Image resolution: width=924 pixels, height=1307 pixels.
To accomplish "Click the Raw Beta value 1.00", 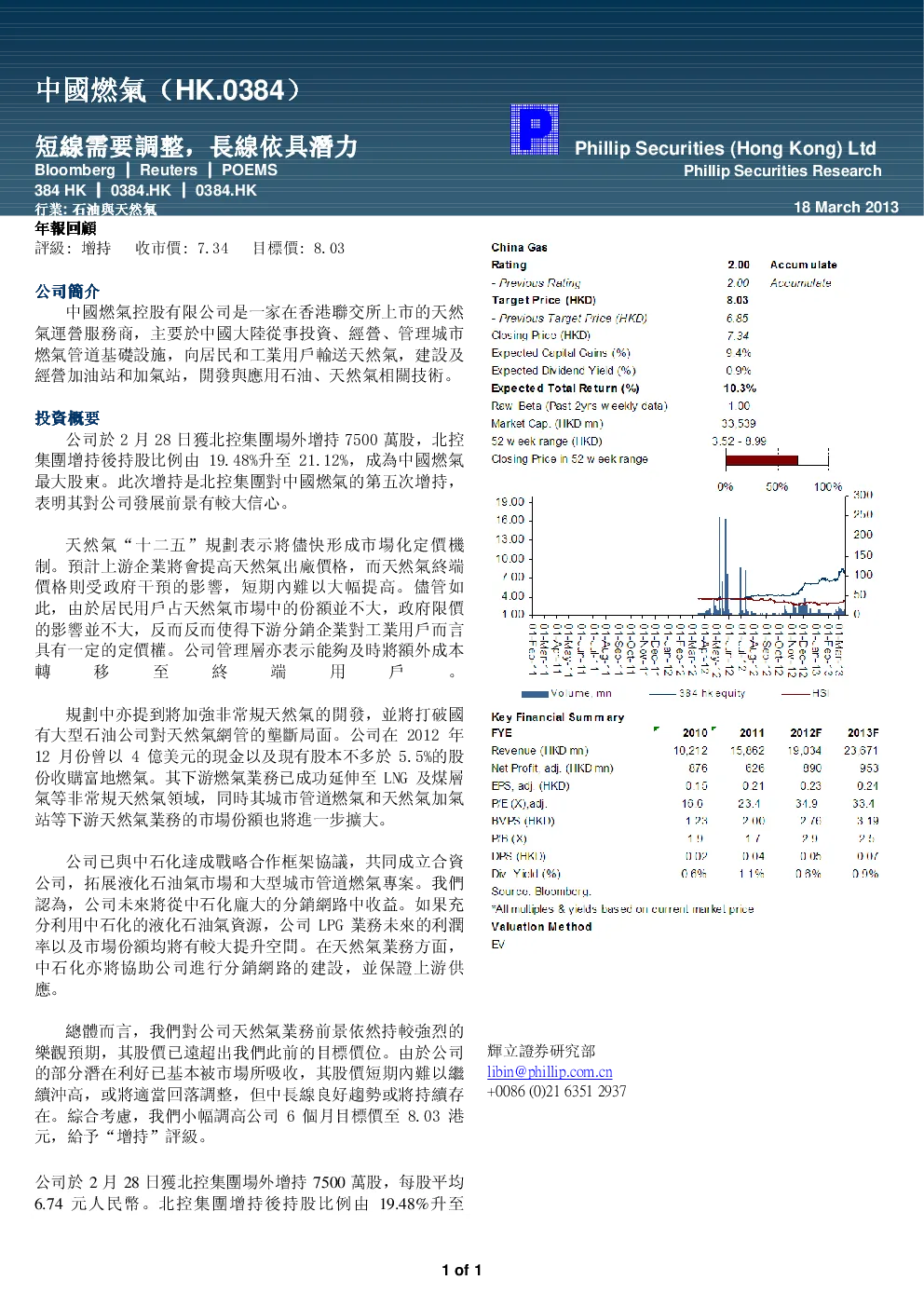I will click(739, 406).
